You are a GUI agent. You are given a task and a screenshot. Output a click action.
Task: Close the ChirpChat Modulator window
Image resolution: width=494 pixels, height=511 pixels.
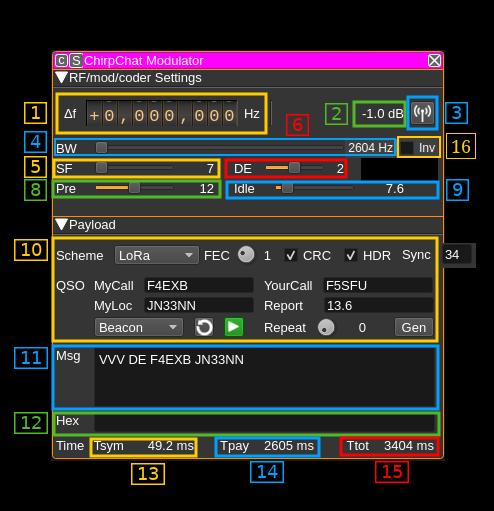(434, 61)
